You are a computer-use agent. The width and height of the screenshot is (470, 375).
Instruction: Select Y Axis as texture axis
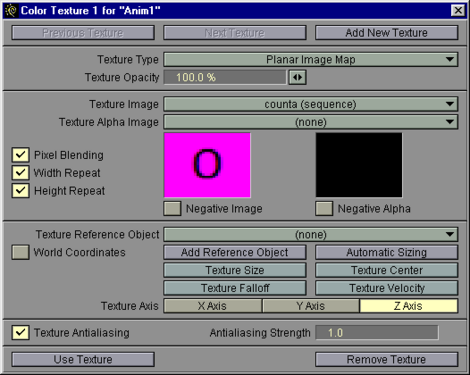[311, 306]
